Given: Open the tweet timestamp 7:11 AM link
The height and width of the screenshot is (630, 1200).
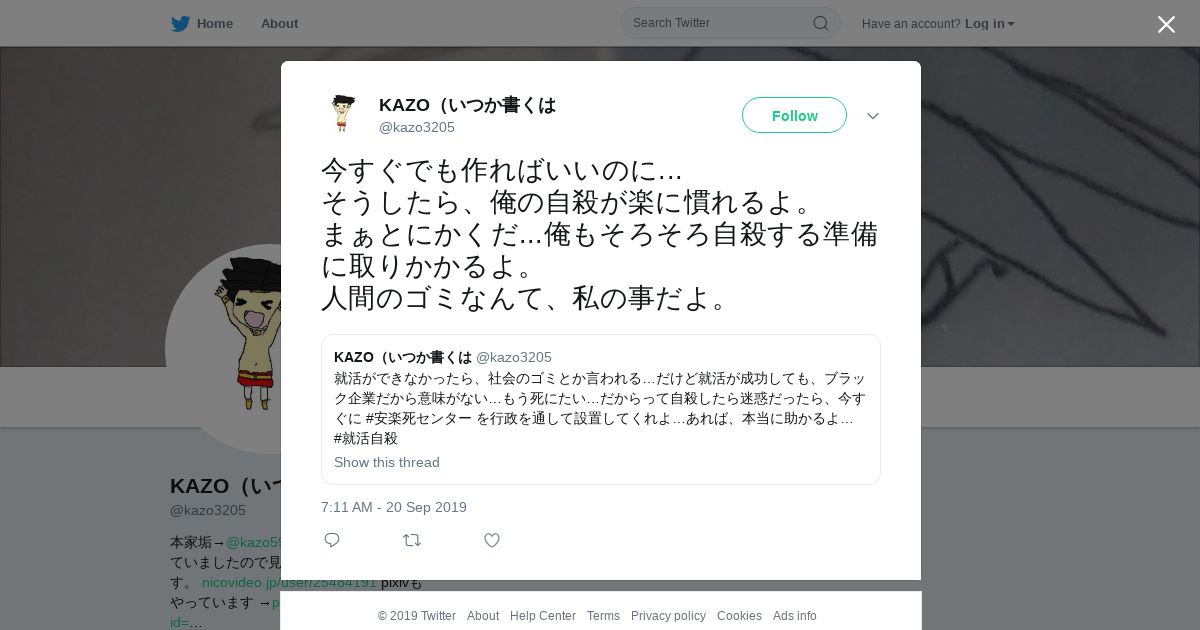Looking at the screenshot, I should [x=394, y=507].
